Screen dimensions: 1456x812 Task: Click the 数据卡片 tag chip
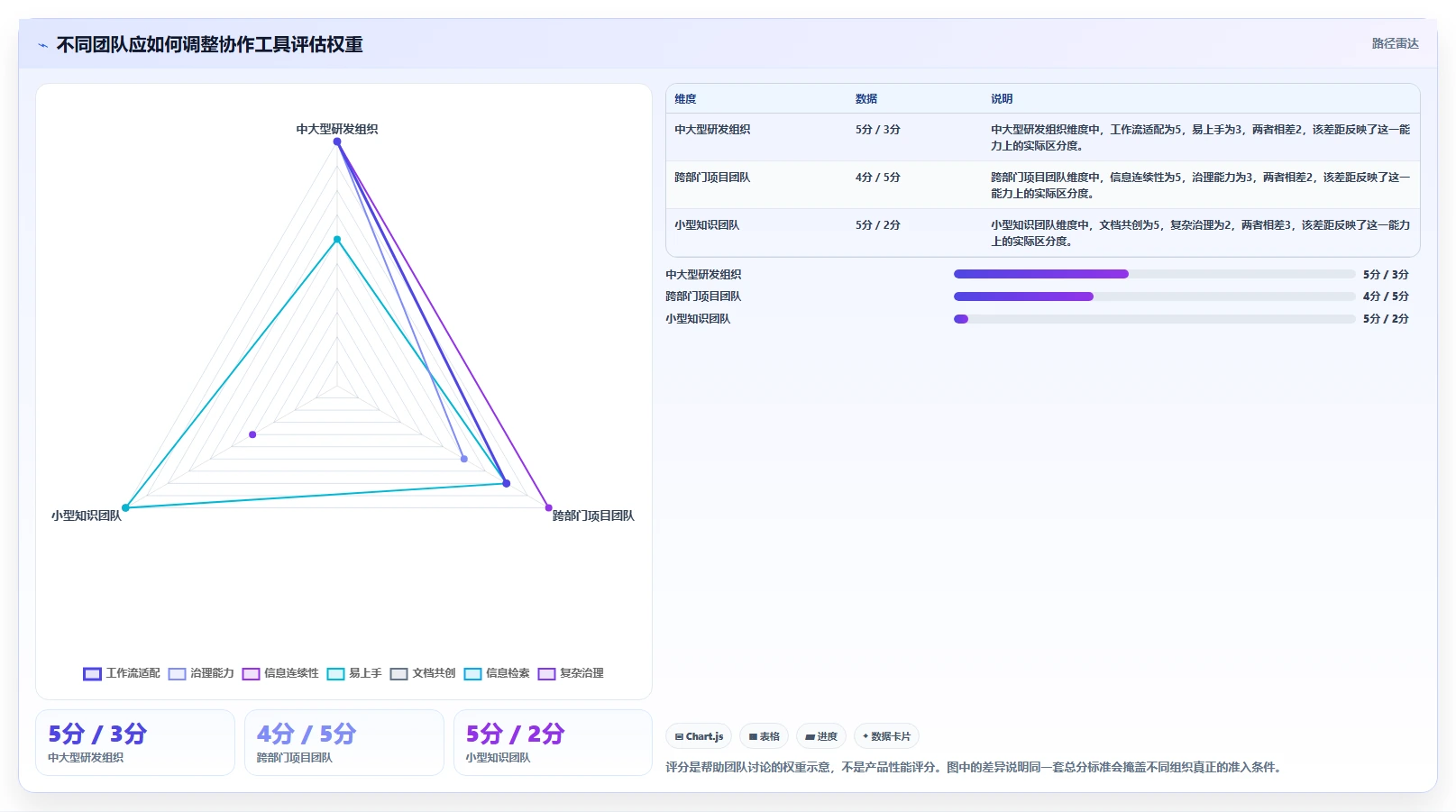click(886, 736)
